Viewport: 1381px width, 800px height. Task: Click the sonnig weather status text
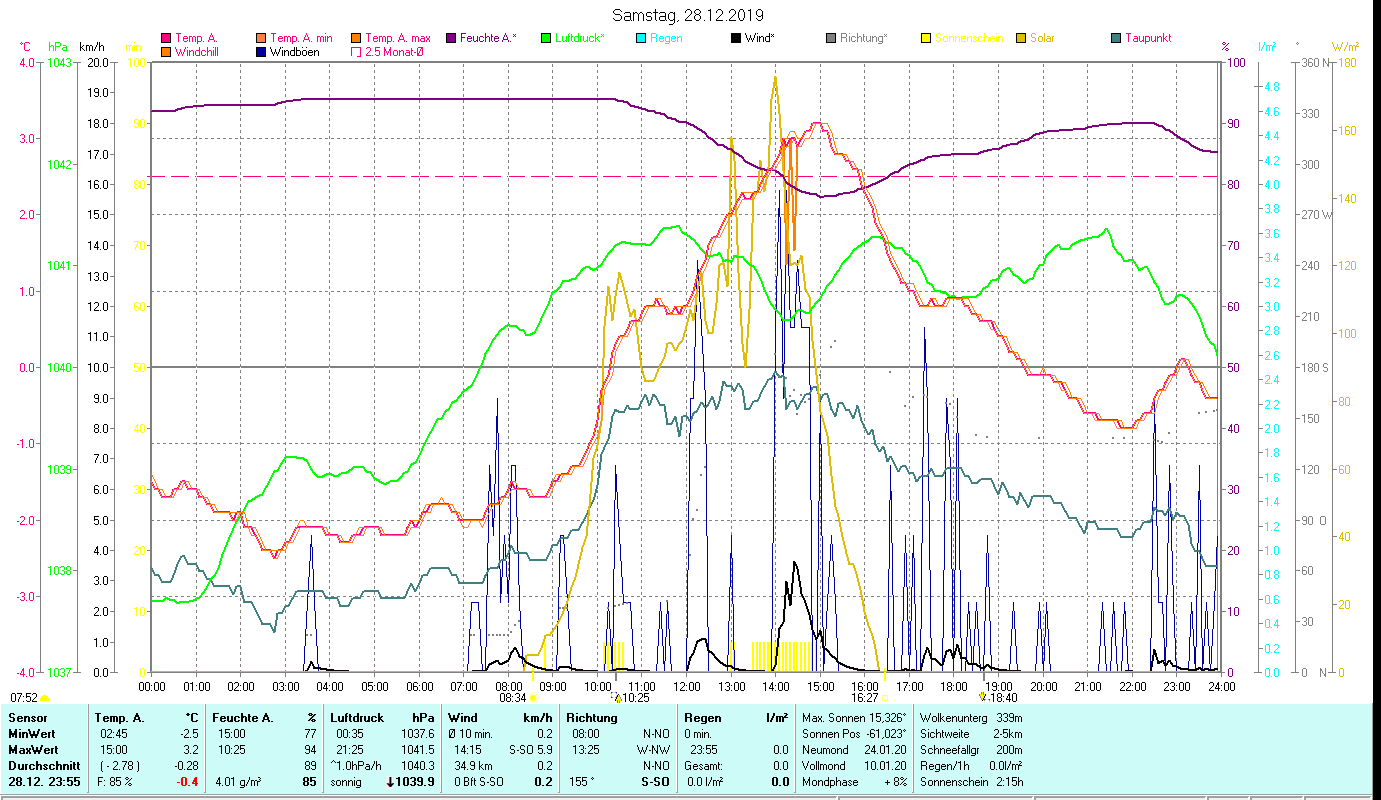pos(345,782)
